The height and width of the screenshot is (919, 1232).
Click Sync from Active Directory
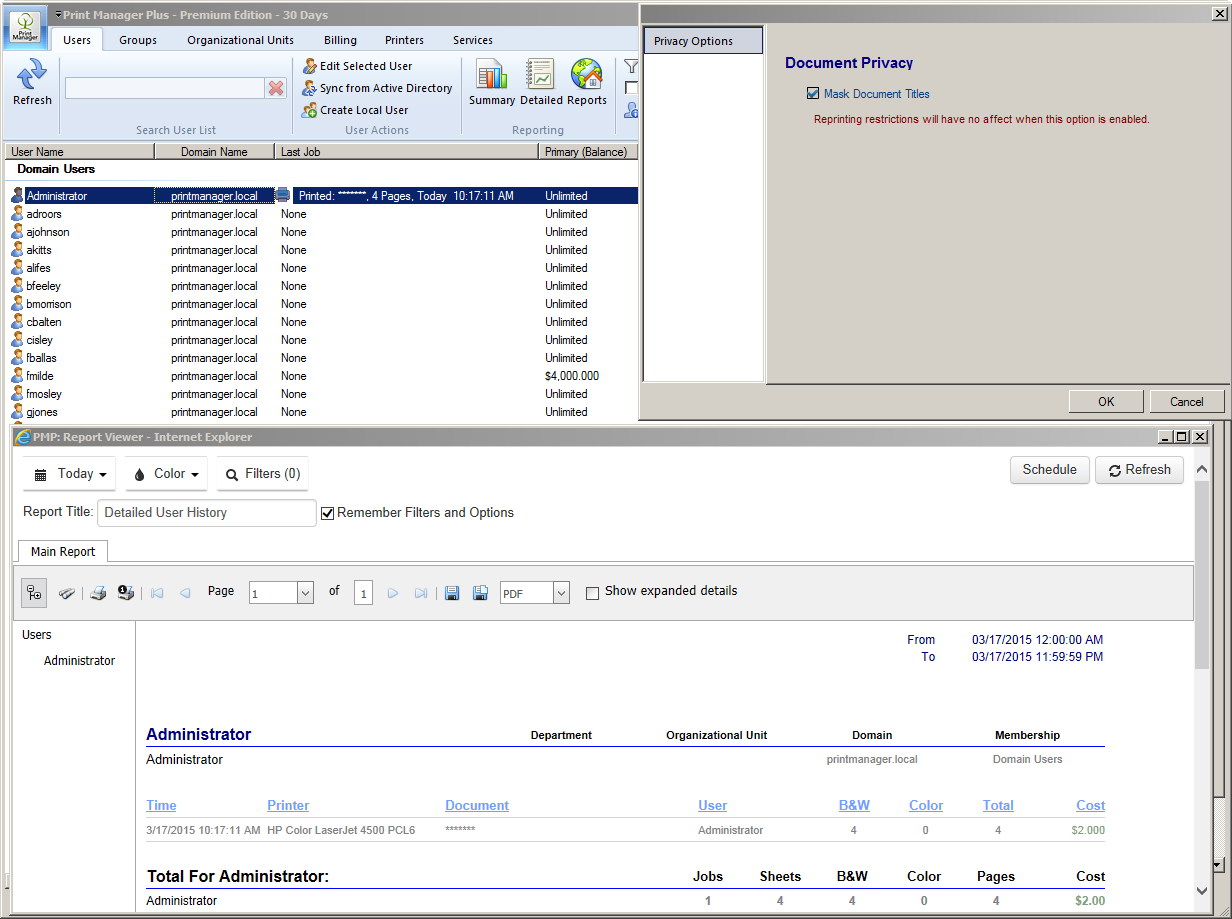[x=377, y=88]
